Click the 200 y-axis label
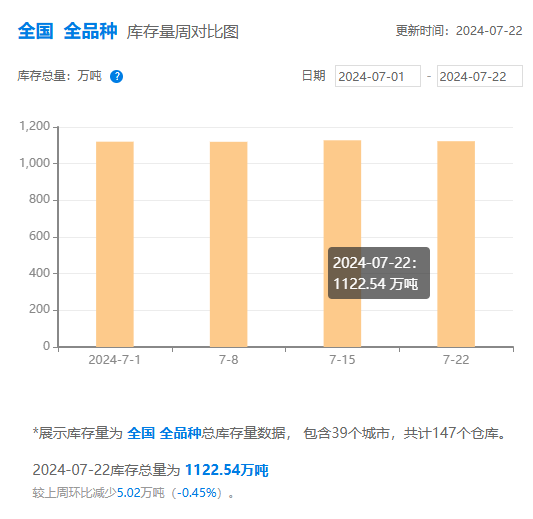Screen dimensions: 533x519 (39, 309)
